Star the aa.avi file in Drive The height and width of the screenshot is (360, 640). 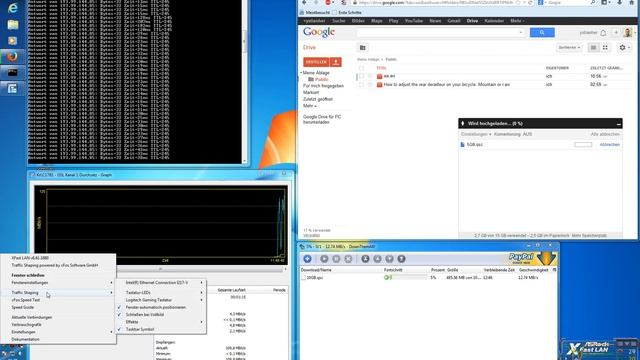pos(370,76)
